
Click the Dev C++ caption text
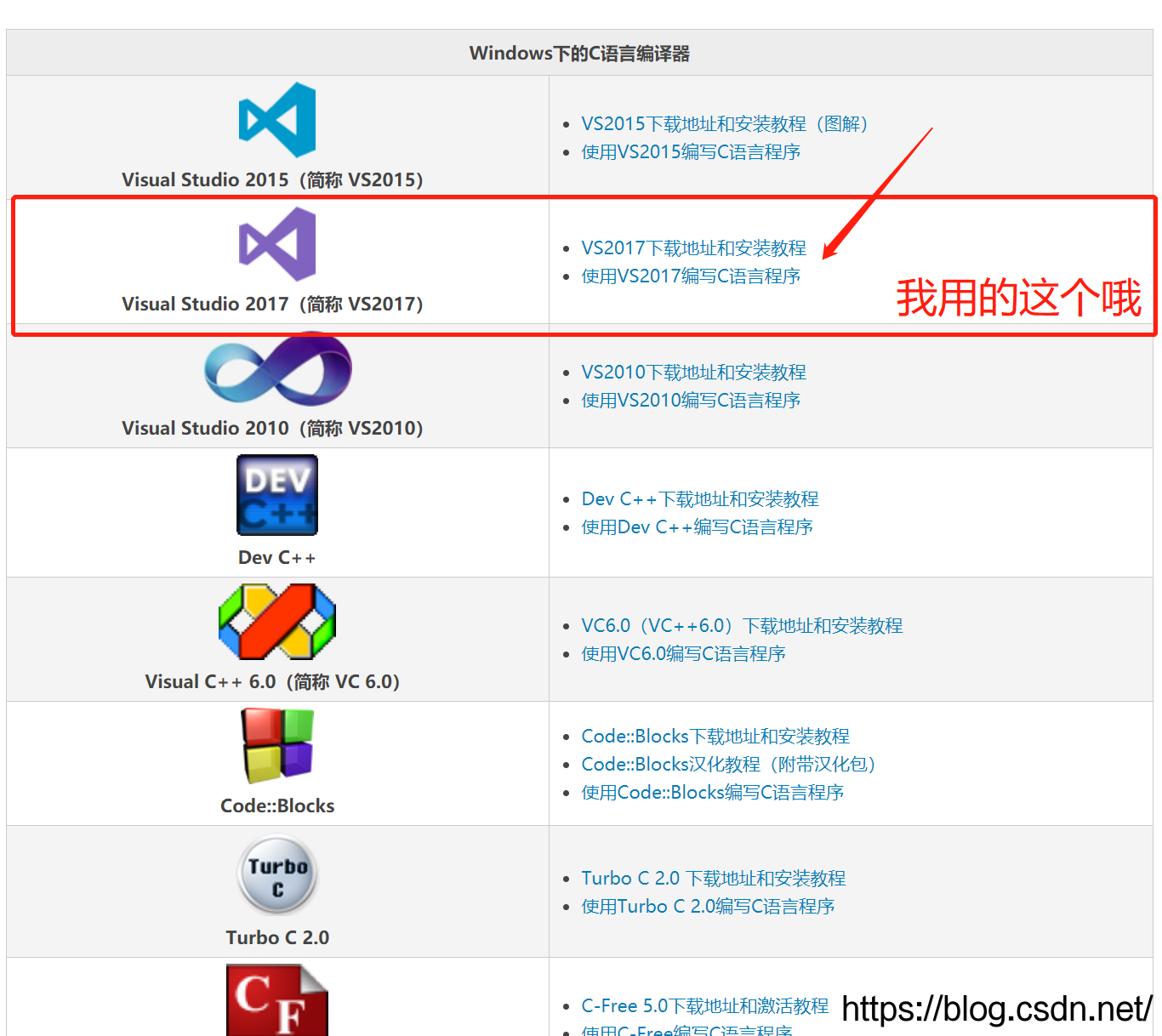277,558
